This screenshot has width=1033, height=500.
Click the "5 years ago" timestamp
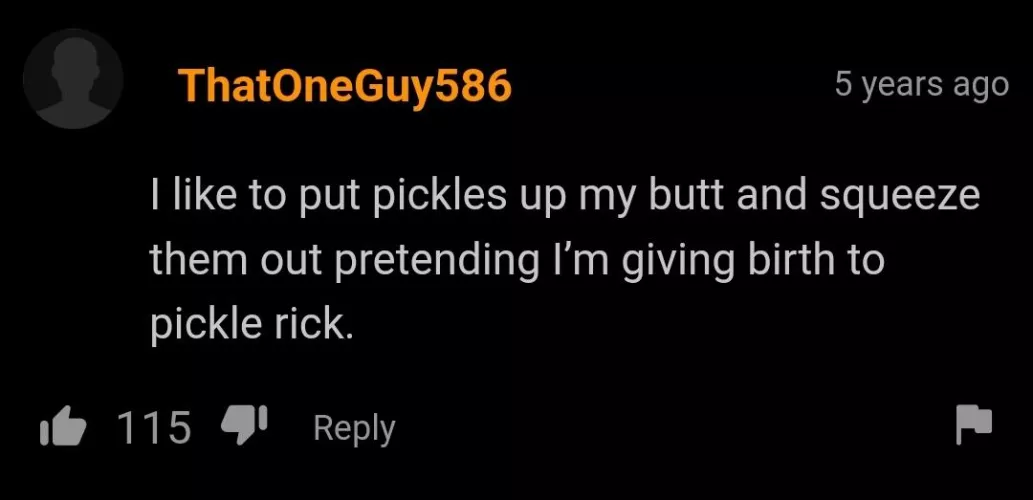click(922, 85)
